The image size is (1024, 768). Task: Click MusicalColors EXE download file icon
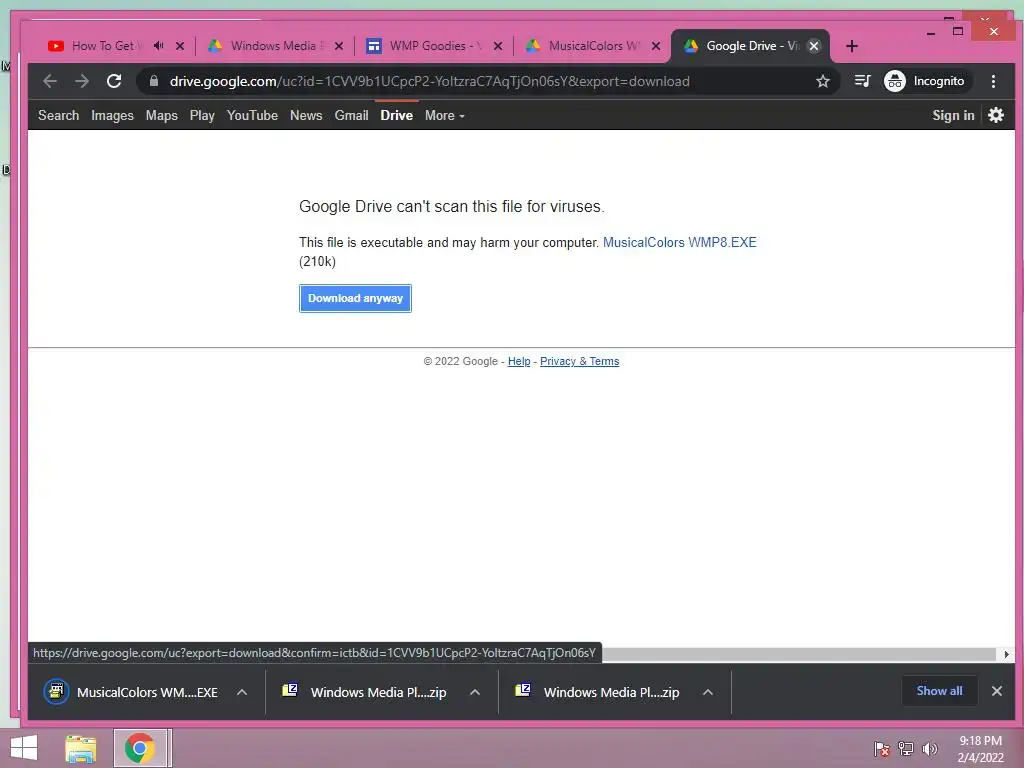pyautogui.click(x=56, y=692)
